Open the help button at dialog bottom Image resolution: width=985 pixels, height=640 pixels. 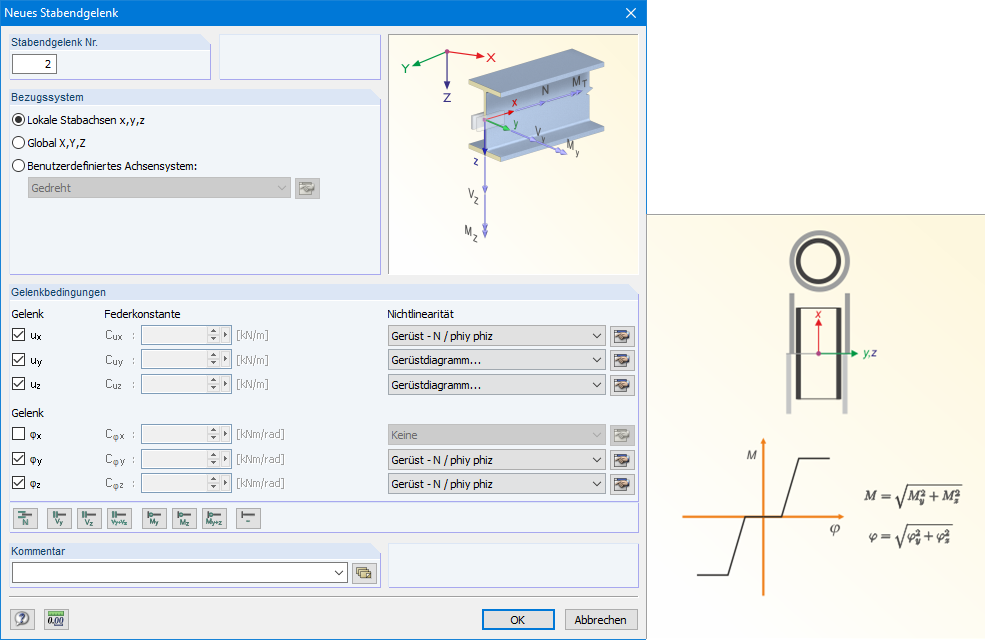(x=22, y=619)
